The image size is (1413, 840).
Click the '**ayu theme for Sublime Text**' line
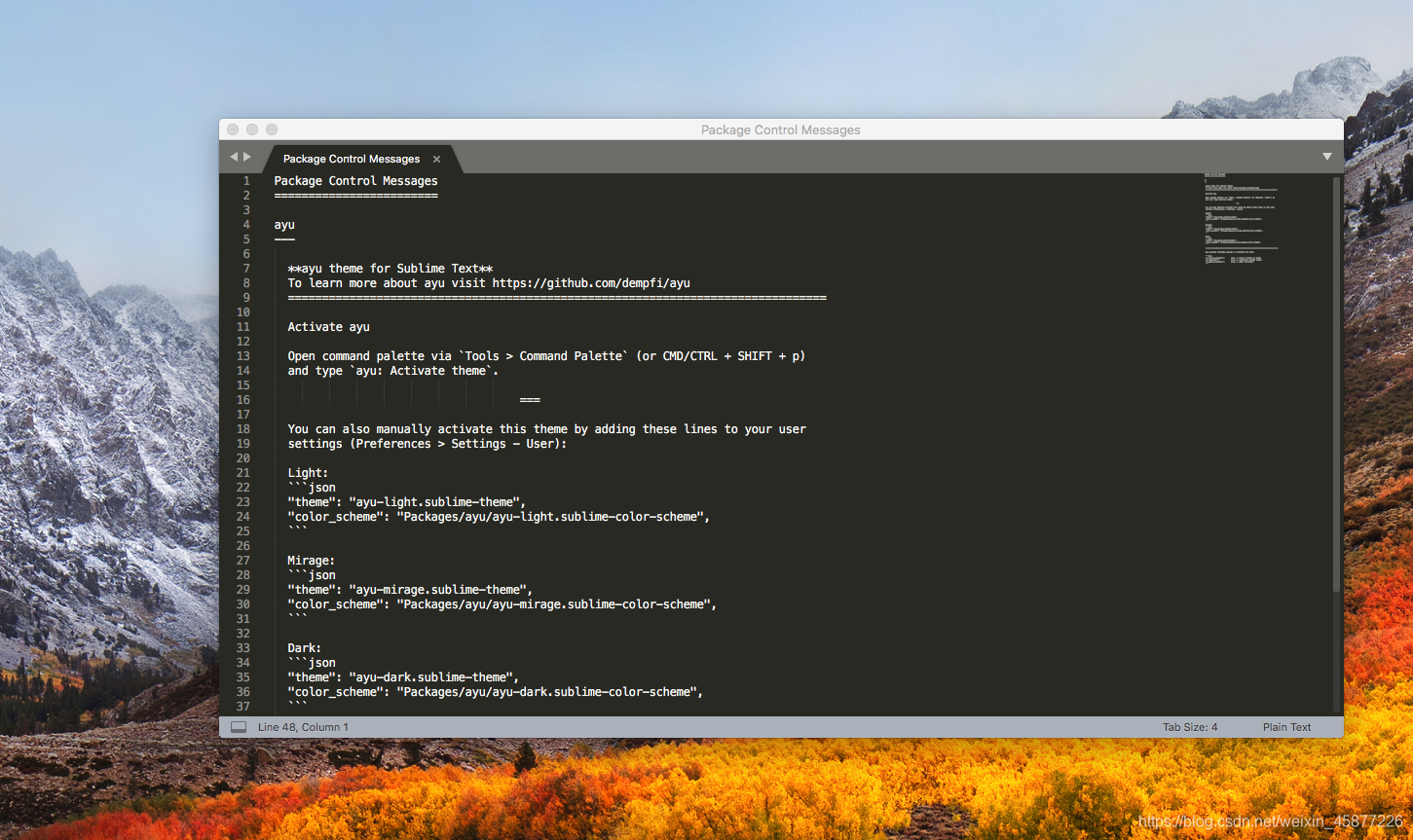(x=390, y=269)
